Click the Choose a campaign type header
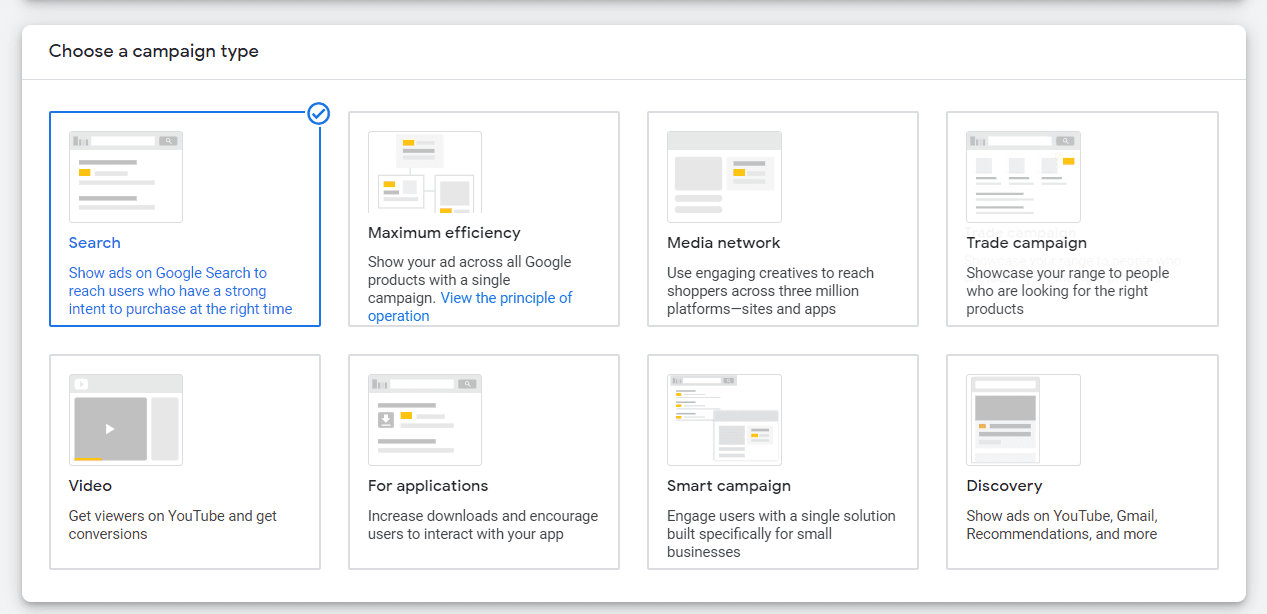1267x614 pixels. [x=154, y=50]
